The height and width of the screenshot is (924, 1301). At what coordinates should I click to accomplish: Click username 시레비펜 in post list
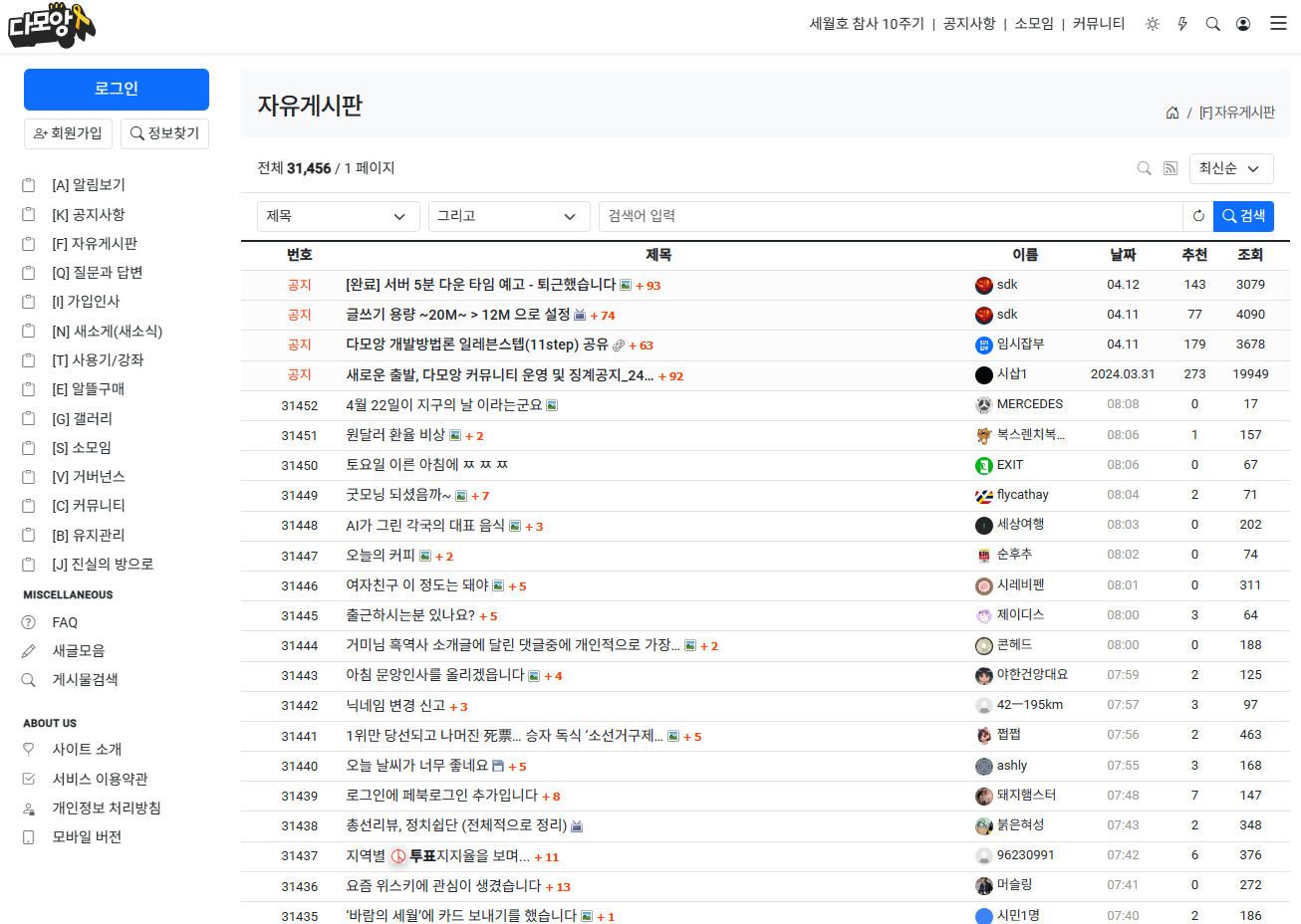(x=1021, y=585)
